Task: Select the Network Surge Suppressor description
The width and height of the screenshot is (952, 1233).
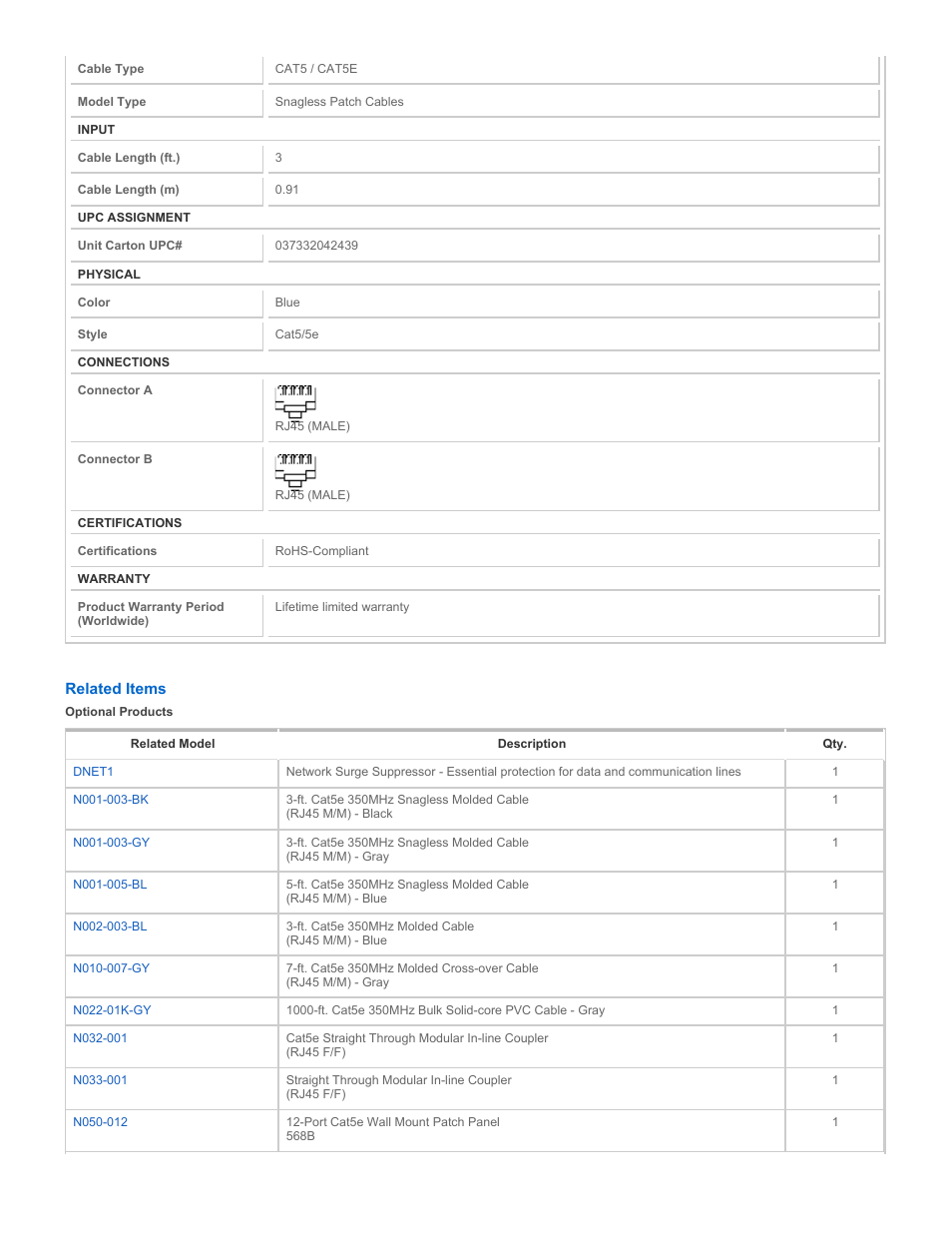Action: click(x=513, y=772)
